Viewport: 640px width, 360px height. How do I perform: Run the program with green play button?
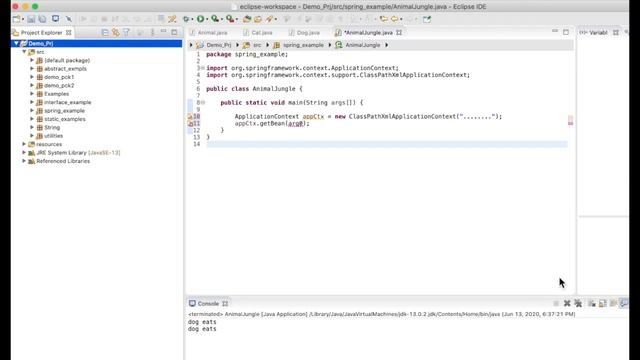click(200, 19)
